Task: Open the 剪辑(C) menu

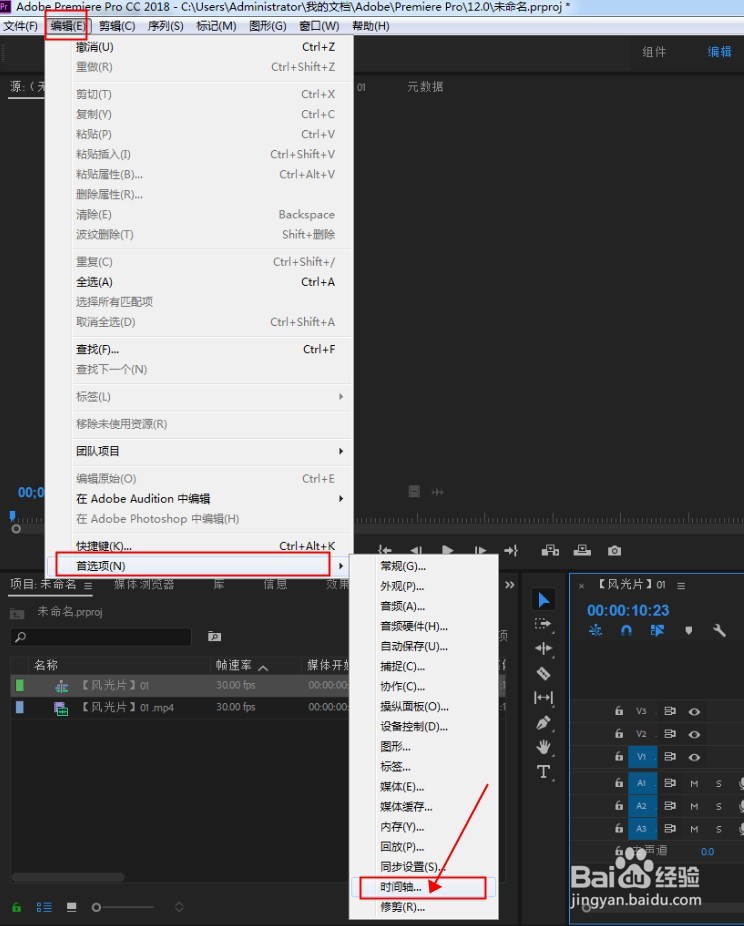Action: click(x=117, y=26)
